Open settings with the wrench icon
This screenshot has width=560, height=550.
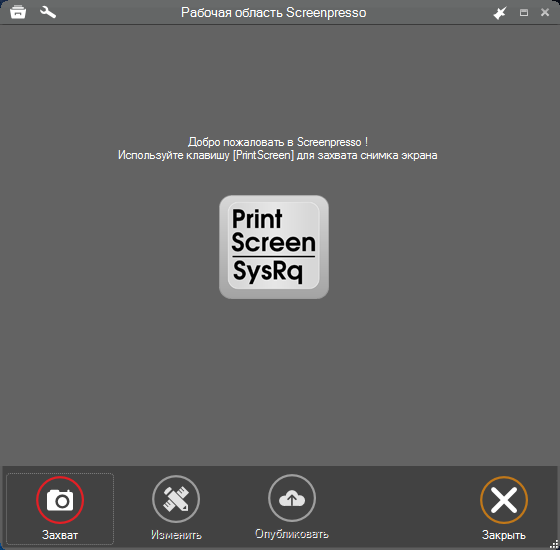click(x=48, y=12)
